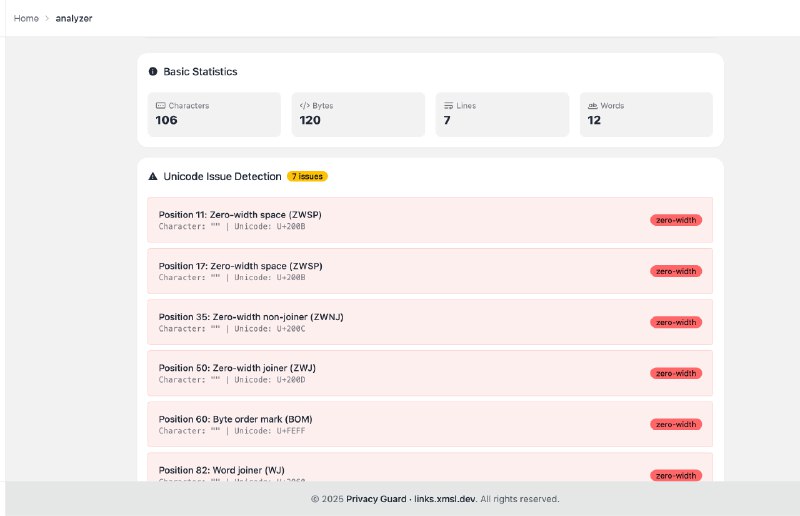Click the Basic Statistics info icon
Viewport: 800px width, 516px height.
click(x=153, y=72)
